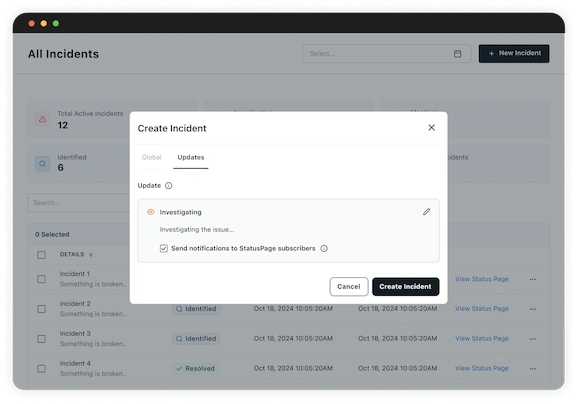Check the Incident 1 row checkbox

coord(41,279)
